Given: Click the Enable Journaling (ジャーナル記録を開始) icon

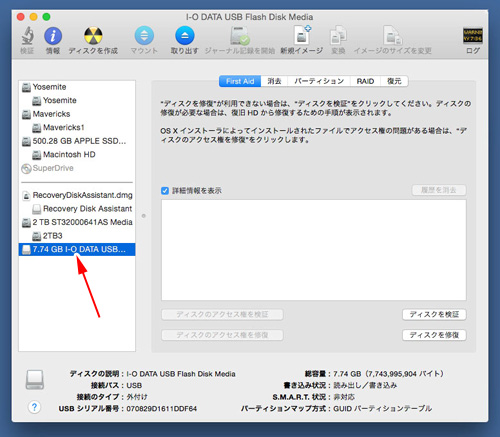Looking at the screenshot, I should (240, 36).
